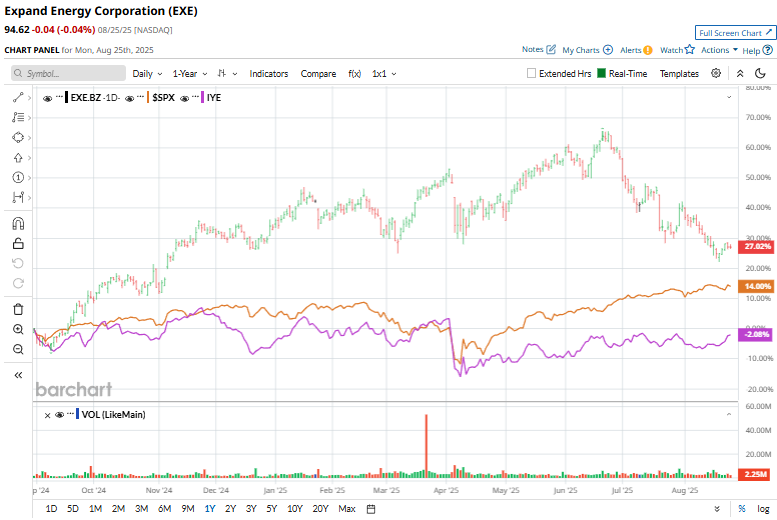The width and height of the screenshot is (777, 520).
Task: Open the Actions dropdown menu
Action: 720,50
